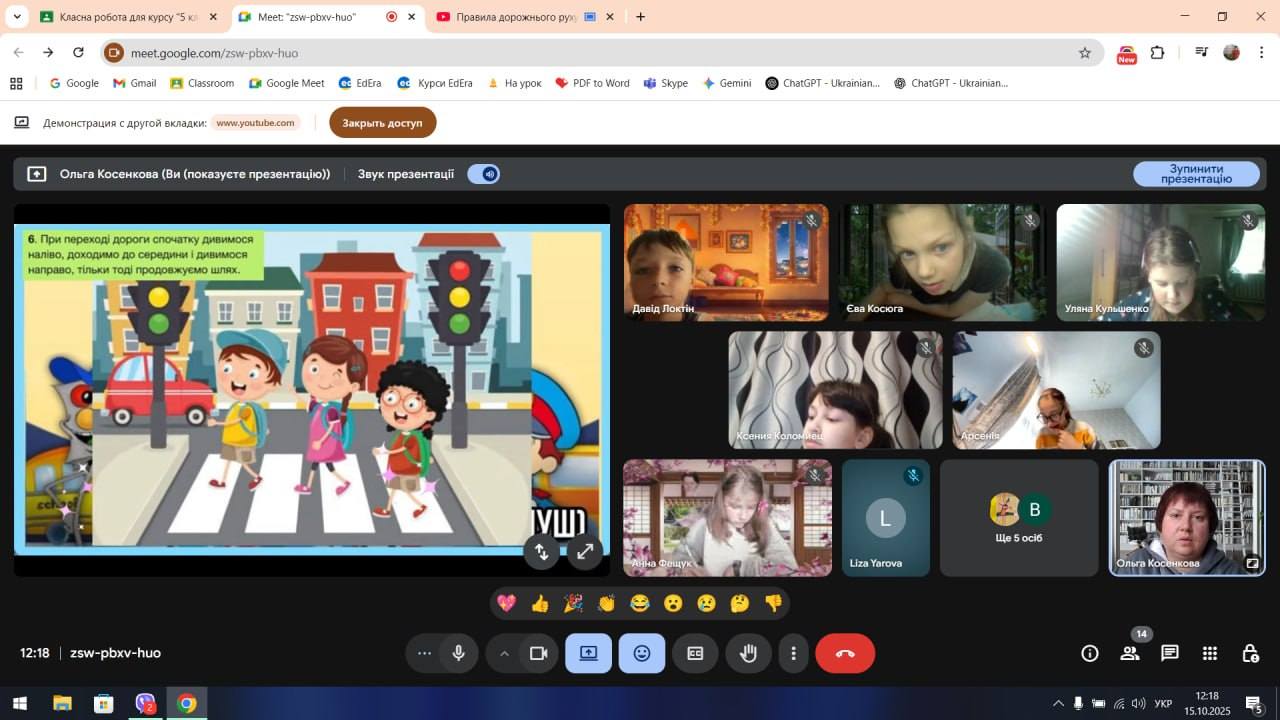1280x720 pixels.
Task: Click the raise hand icon
Action: coord(748,653)
